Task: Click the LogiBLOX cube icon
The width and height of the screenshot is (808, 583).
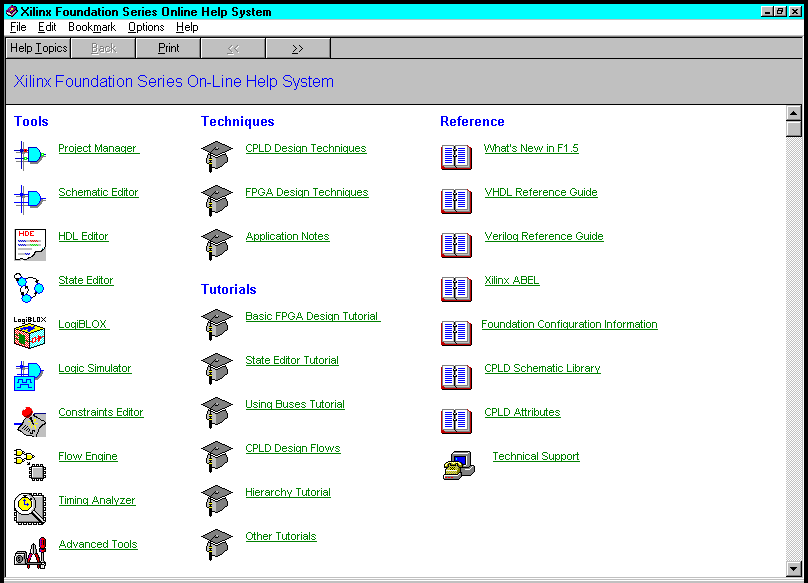Action: (x=30, y=332)
